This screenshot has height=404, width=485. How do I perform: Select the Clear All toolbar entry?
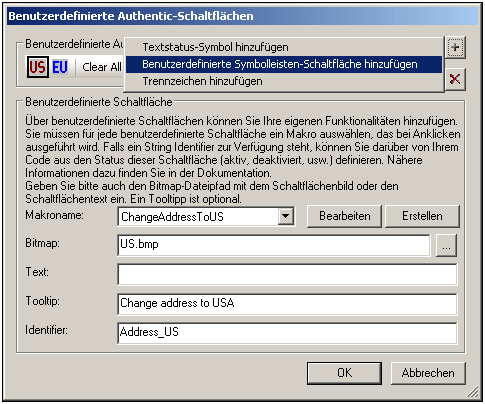(102, 67)
